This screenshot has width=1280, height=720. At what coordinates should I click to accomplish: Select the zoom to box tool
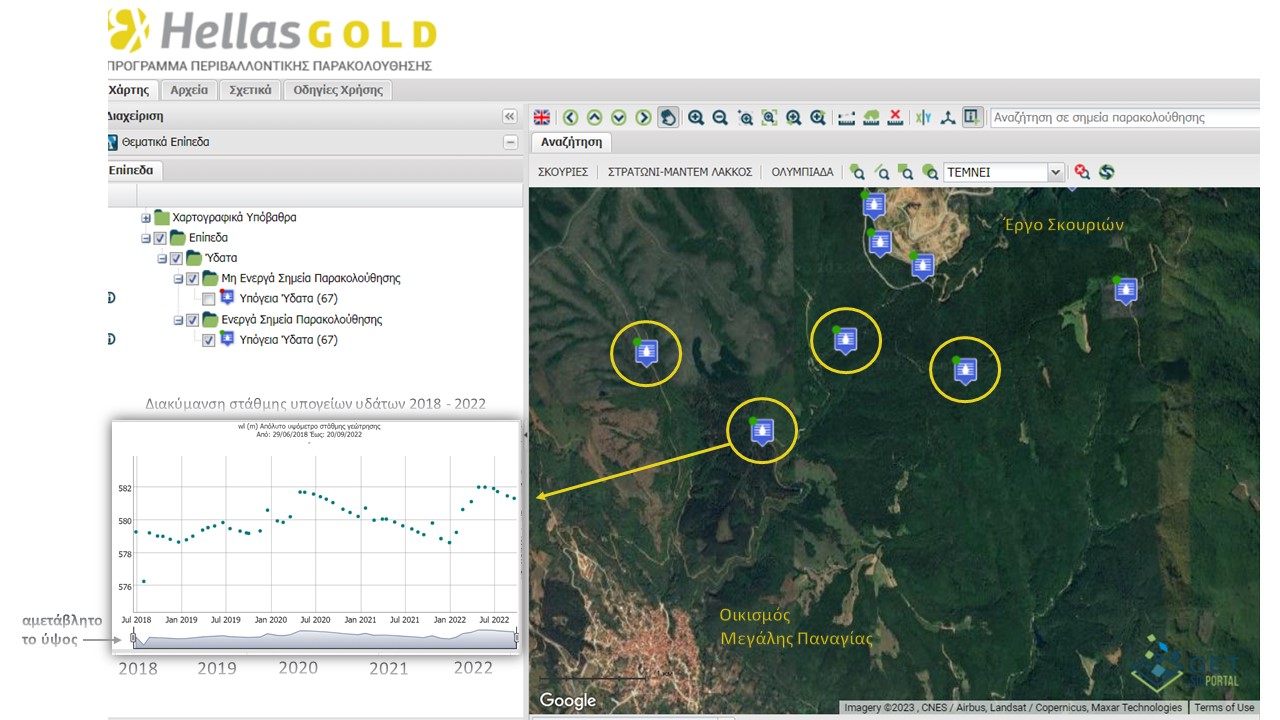point(745,117)
